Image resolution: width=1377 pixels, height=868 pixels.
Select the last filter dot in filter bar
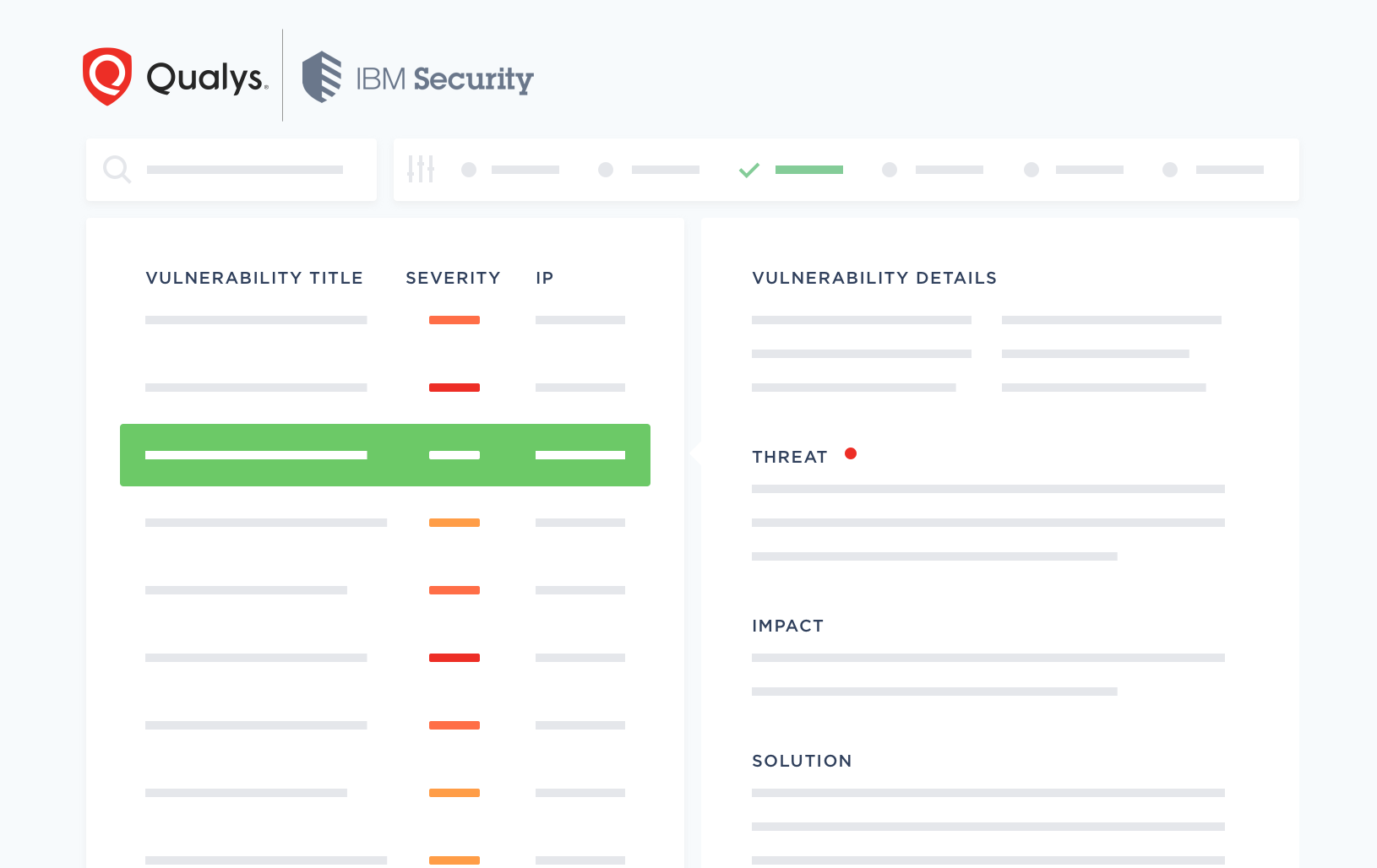click(1170, 170)
